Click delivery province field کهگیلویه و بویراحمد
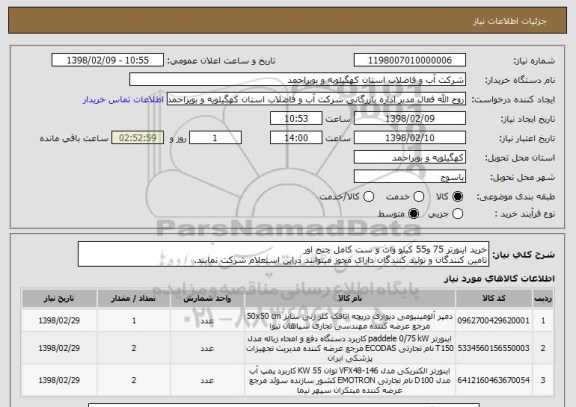Image resolution: width=576 pixels, height=407 pixels. [x=410, y=158]
